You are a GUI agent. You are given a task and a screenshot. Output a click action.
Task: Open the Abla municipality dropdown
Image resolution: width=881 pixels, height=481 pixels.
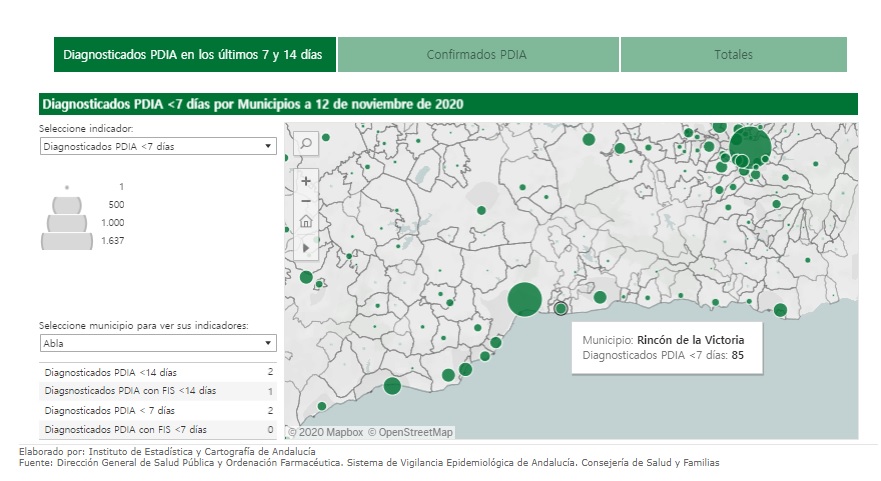point(158,343)
